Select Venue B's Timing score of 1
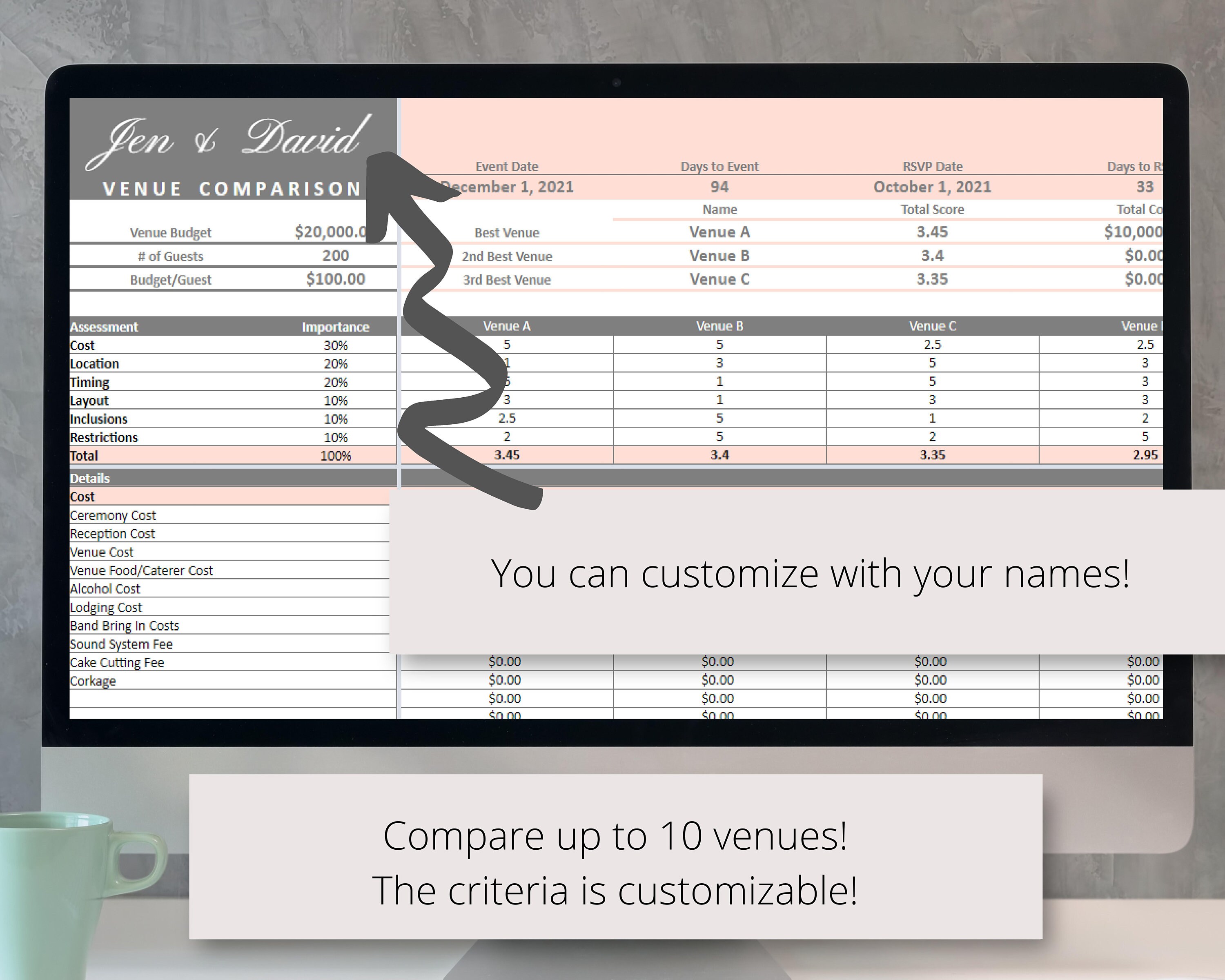The width and height of the screenshot is (1225, 980). click(x=720, y=381)
